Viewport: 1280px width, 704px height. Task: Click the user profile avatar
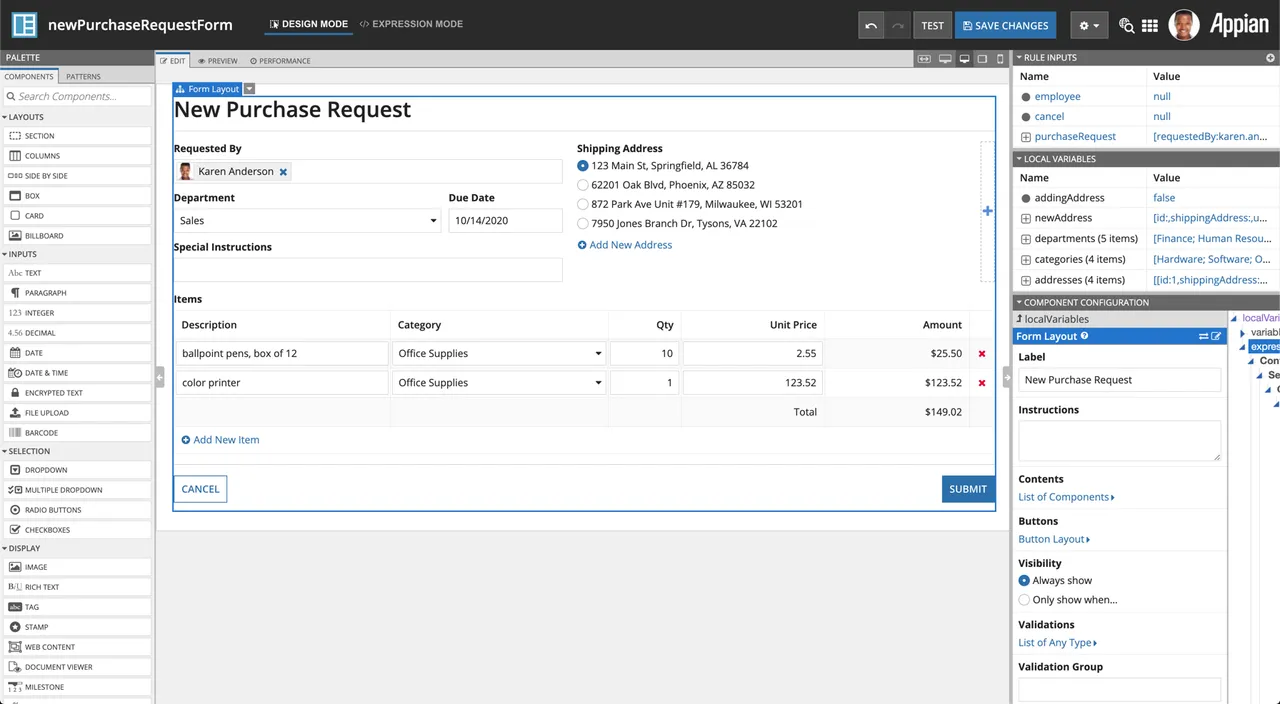(1184, 25)
